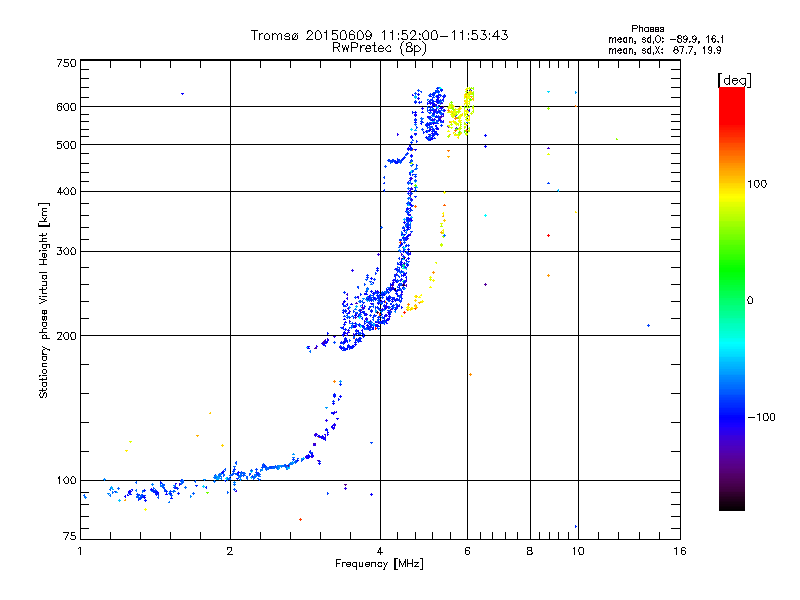Click the x-axis tick label "1"

click(80, 551)
